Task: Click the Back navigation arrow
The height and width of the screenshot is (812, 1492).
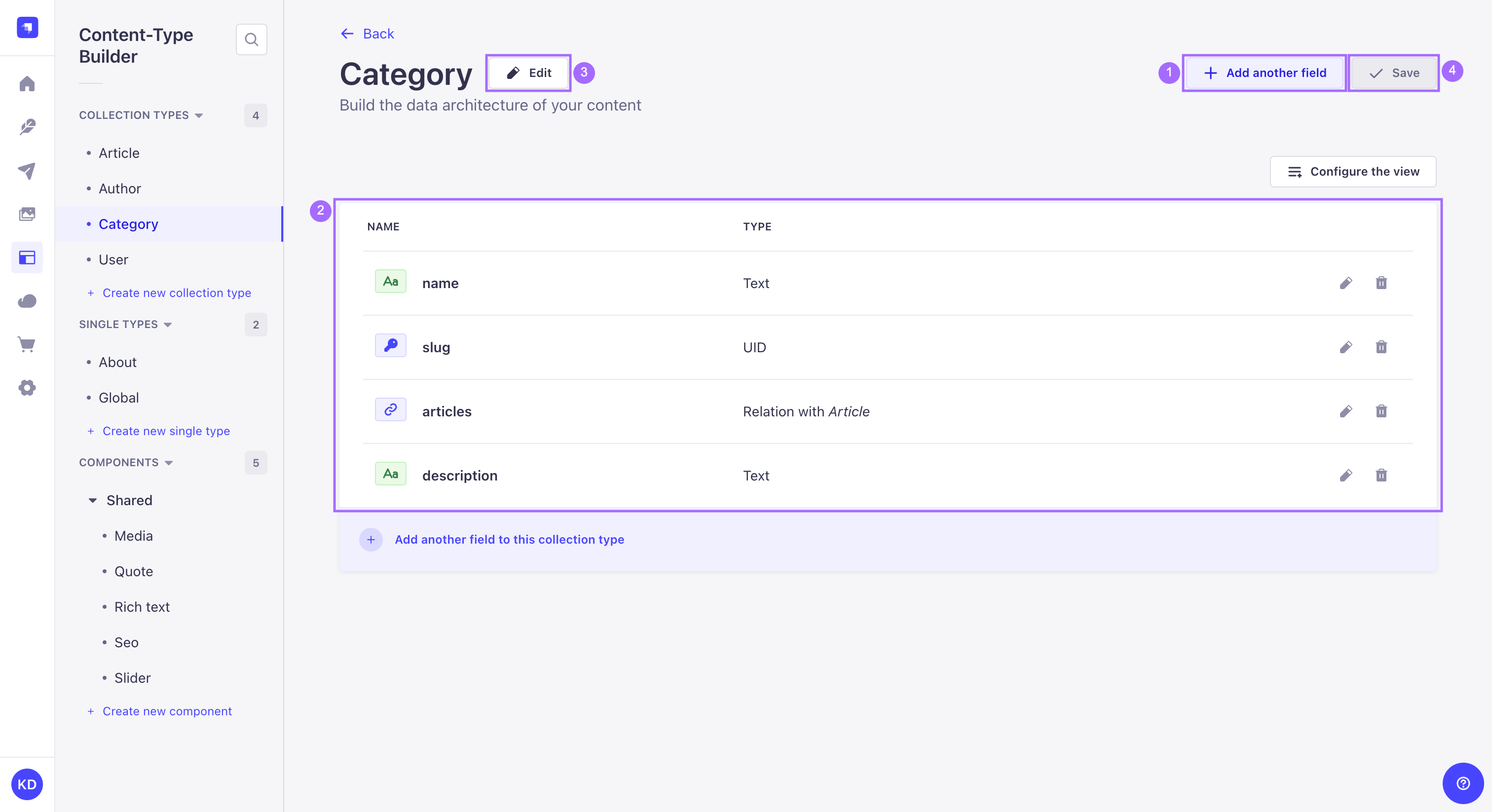Action: [x=346, y=33]
